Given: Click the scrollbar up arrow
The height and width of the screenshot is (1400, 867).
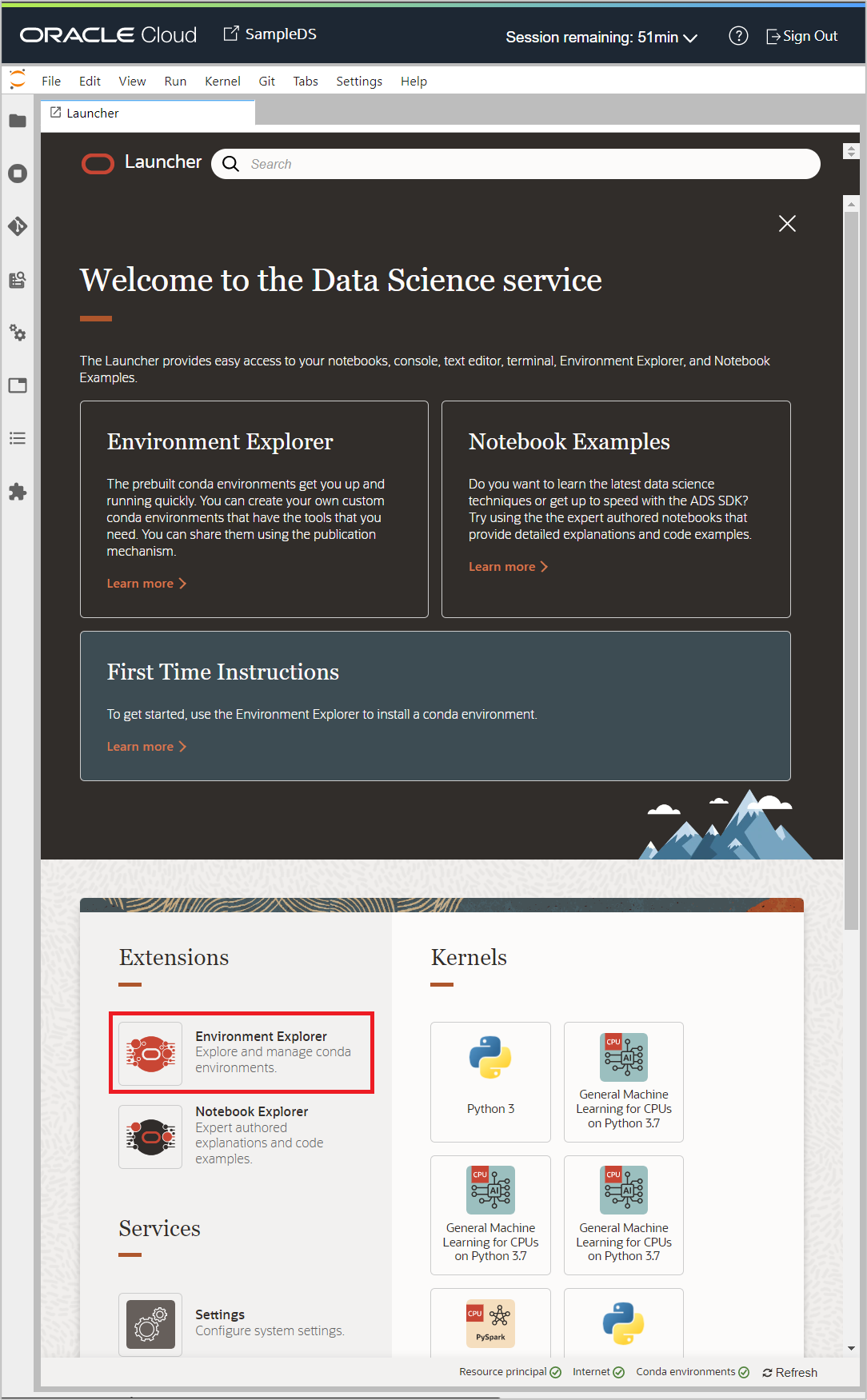Looking at the screenshot, I should tap(851, 204).
